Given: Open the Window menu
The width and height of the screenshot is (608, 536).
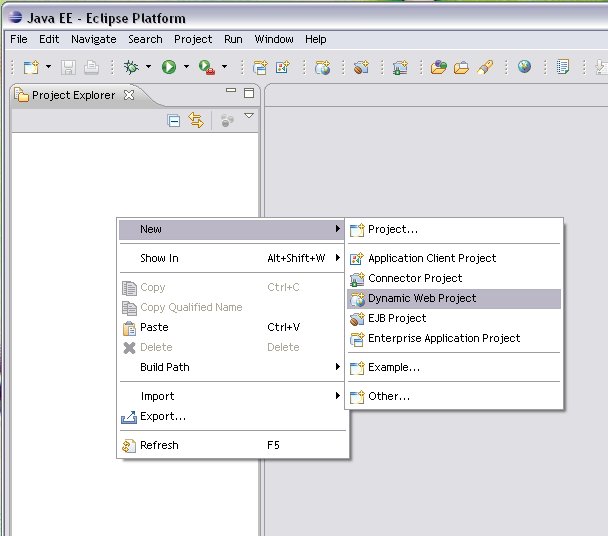Looking at the screenshot, I should (x=274, y=39).
